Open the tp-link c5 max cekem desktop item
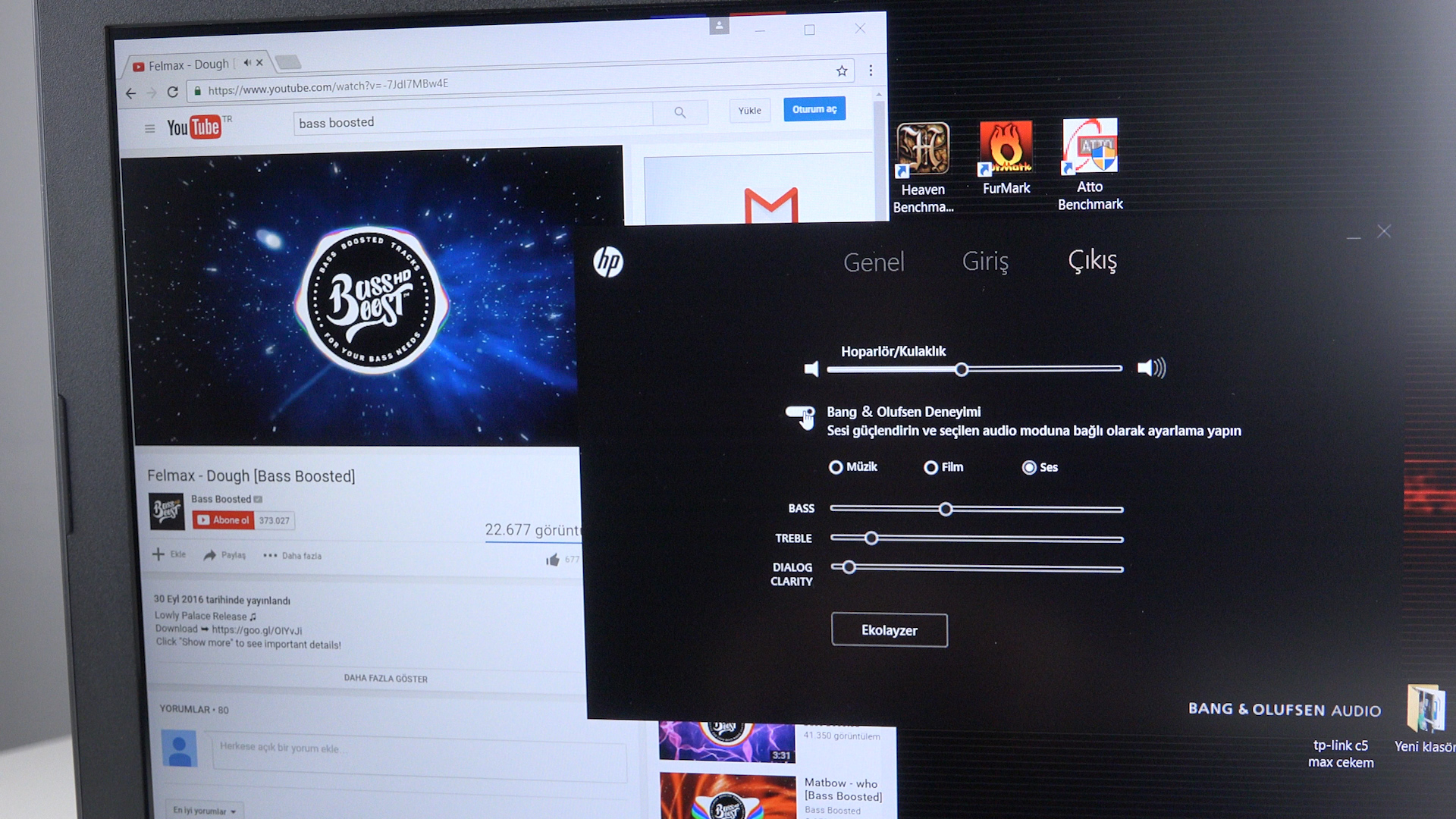The height and width of the screenshot is (819, 1456). pos(1341,754)
